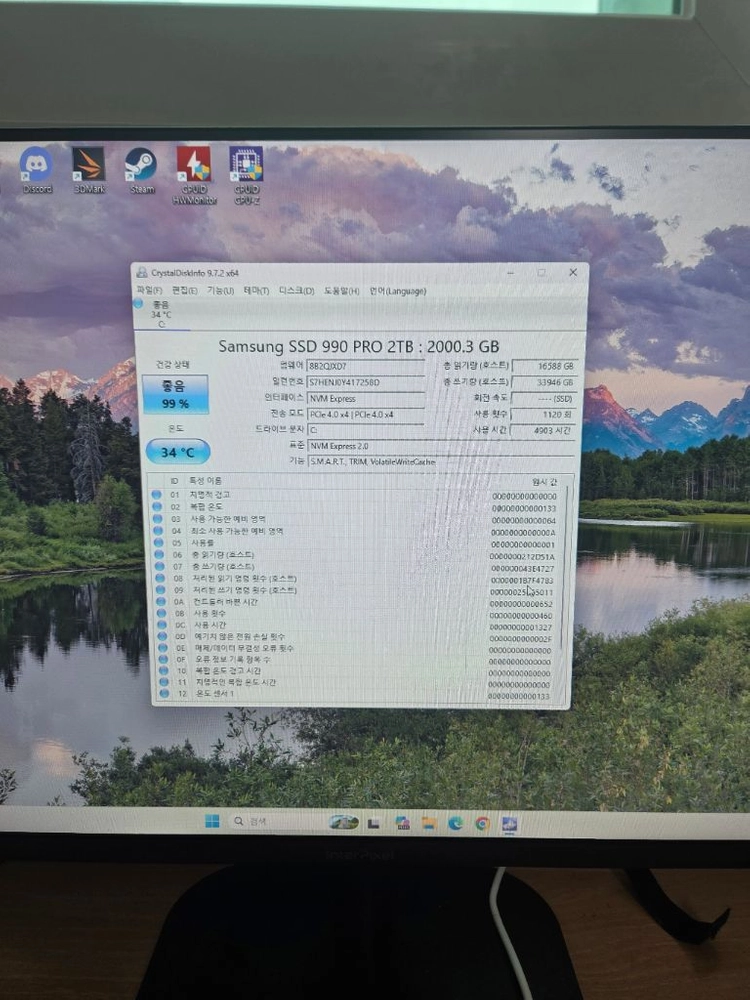The width and height of the screenshot is (750, 1000).
Task: Click the rotation speed value ---- (SSD)
Action: coord(545,399)
